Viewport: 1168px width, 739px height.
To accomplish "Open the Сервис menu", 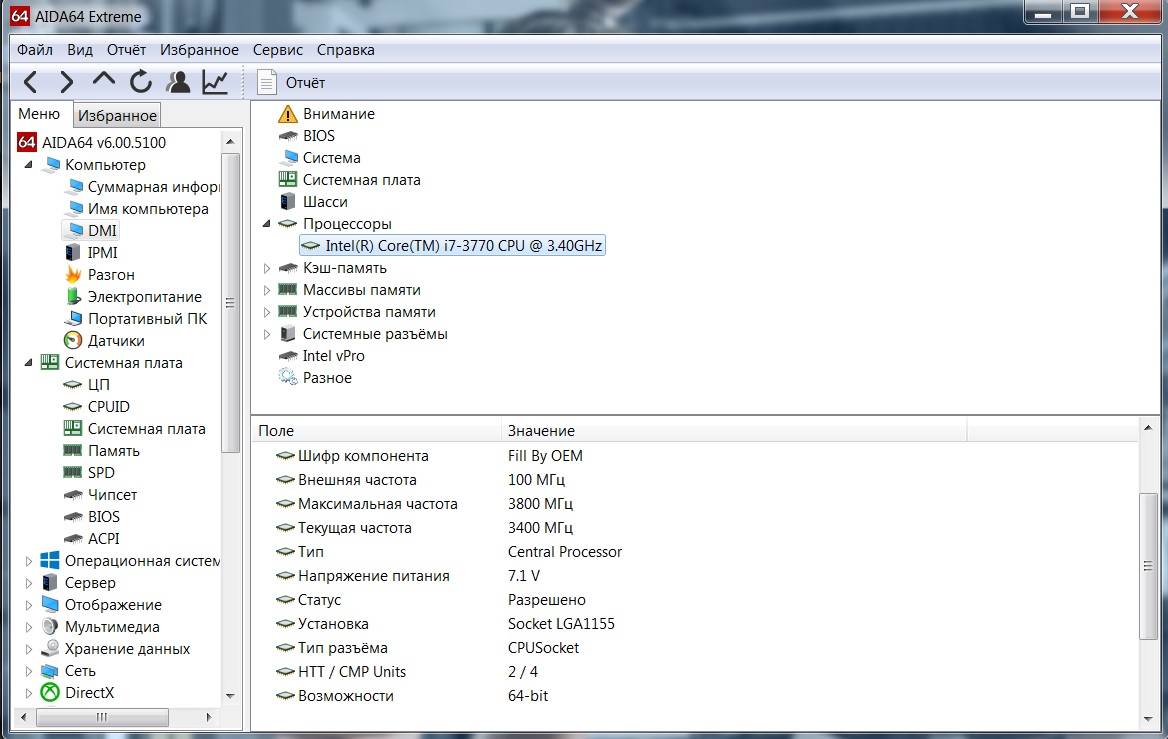I will [278, 50].
